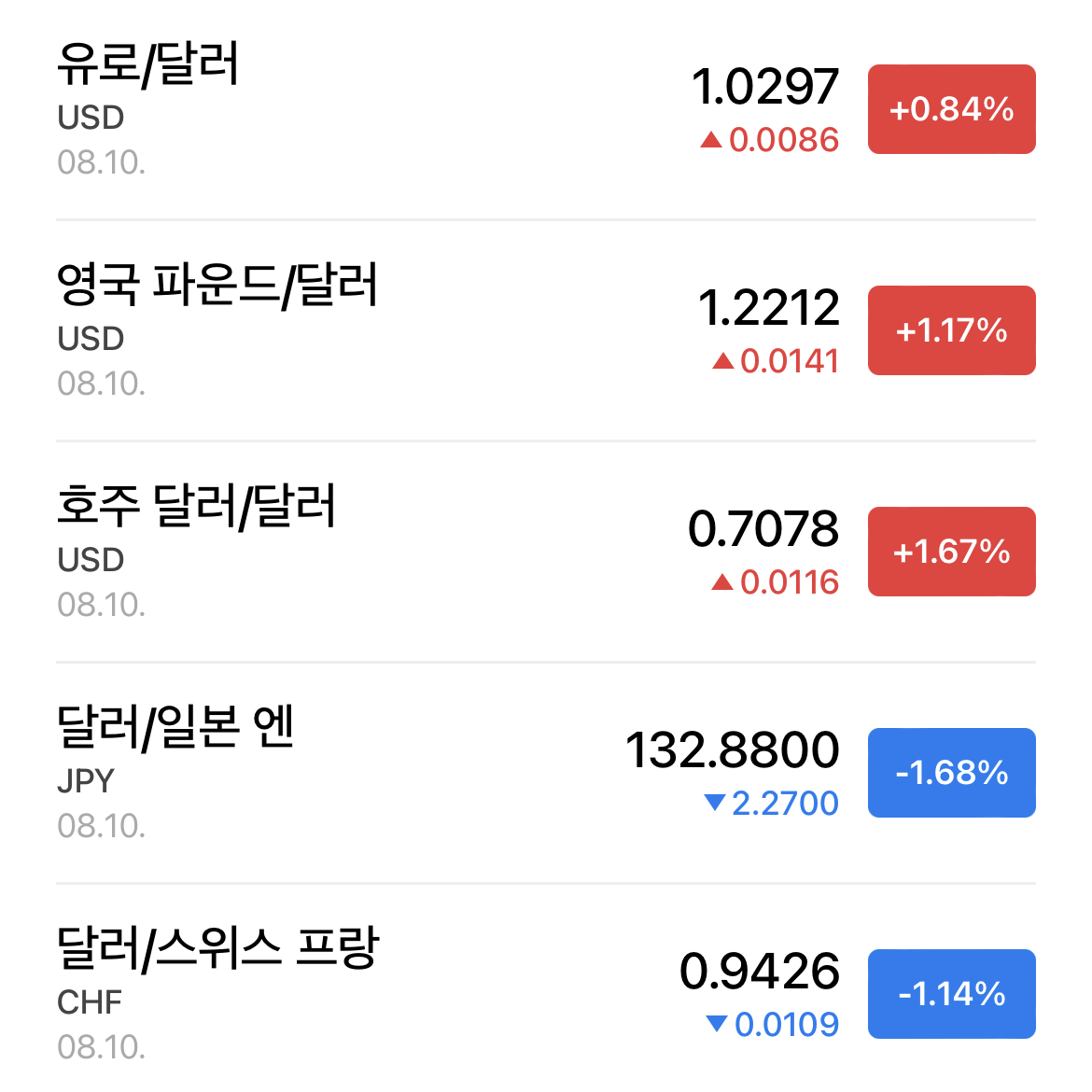Open the 유로/달러 exchange rate row
Image resolution: width=1092 pixels, height=1092 pixels.
coord(546,109)
